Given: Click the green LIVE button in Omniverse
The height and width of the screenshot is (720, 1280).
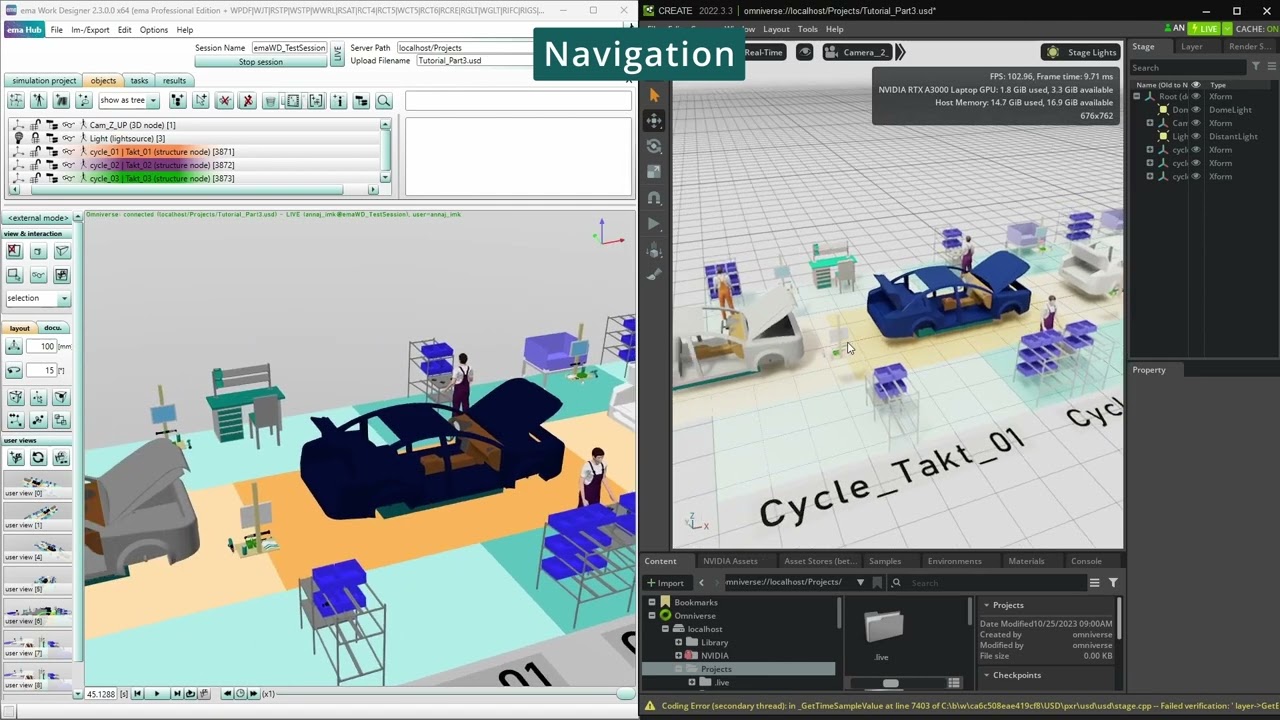Looking at the screenshot, I should (1204, 29).
